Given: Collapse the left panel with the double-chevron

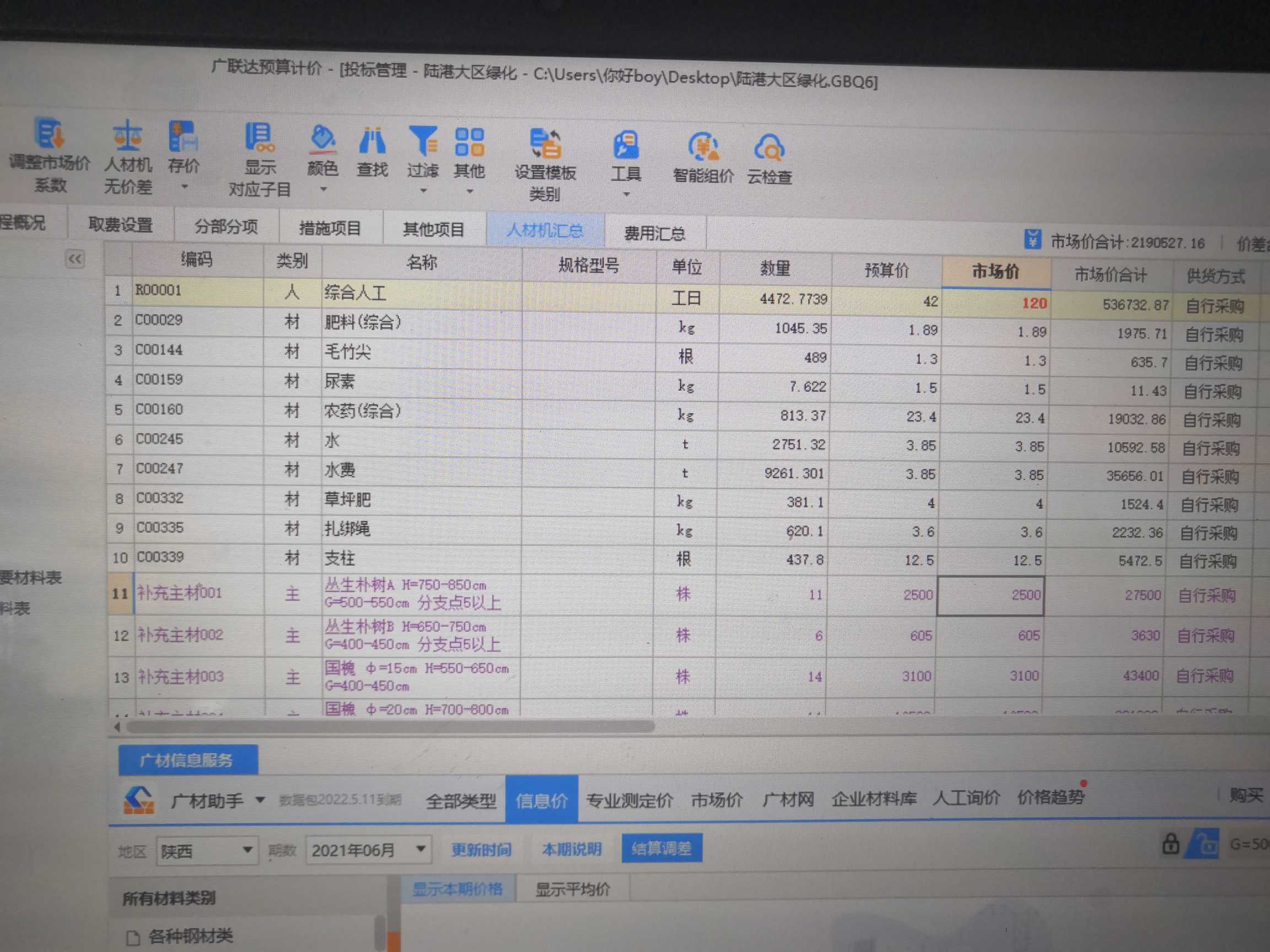Looking at the screenshot, I should [x=76, y=259].
